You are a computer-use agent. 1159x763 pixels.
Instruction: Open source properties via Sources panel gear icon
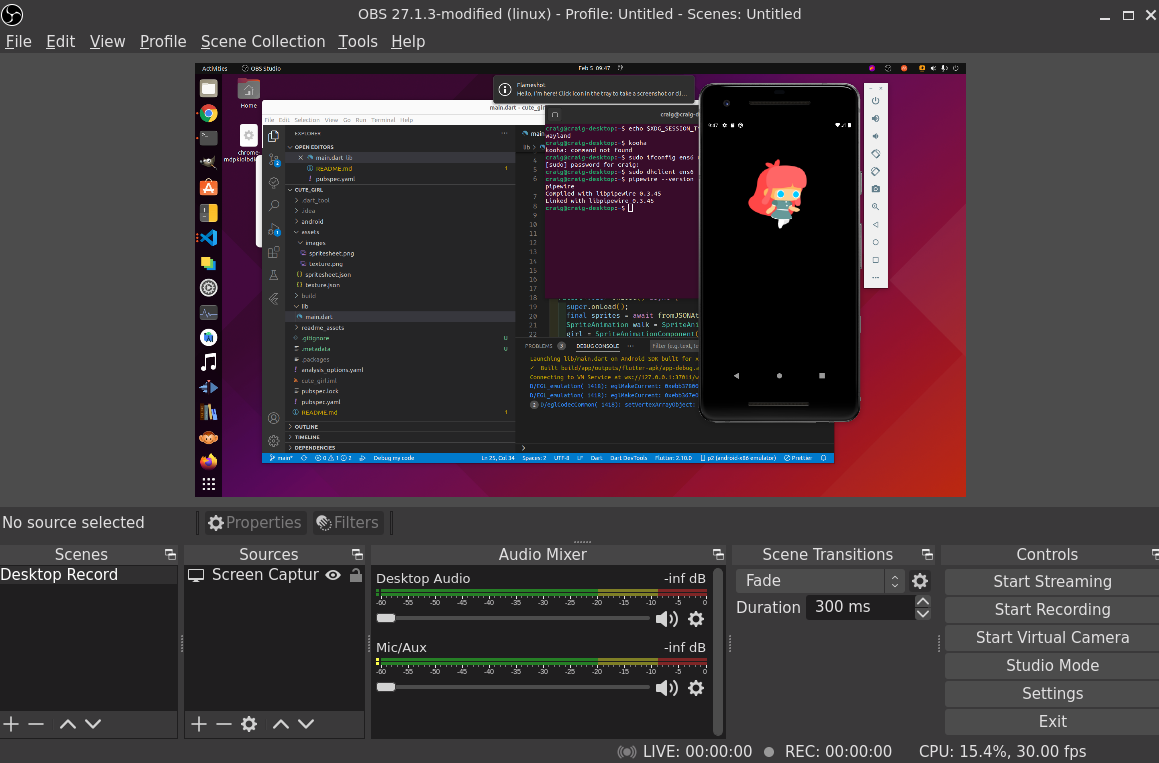point(247,724)
